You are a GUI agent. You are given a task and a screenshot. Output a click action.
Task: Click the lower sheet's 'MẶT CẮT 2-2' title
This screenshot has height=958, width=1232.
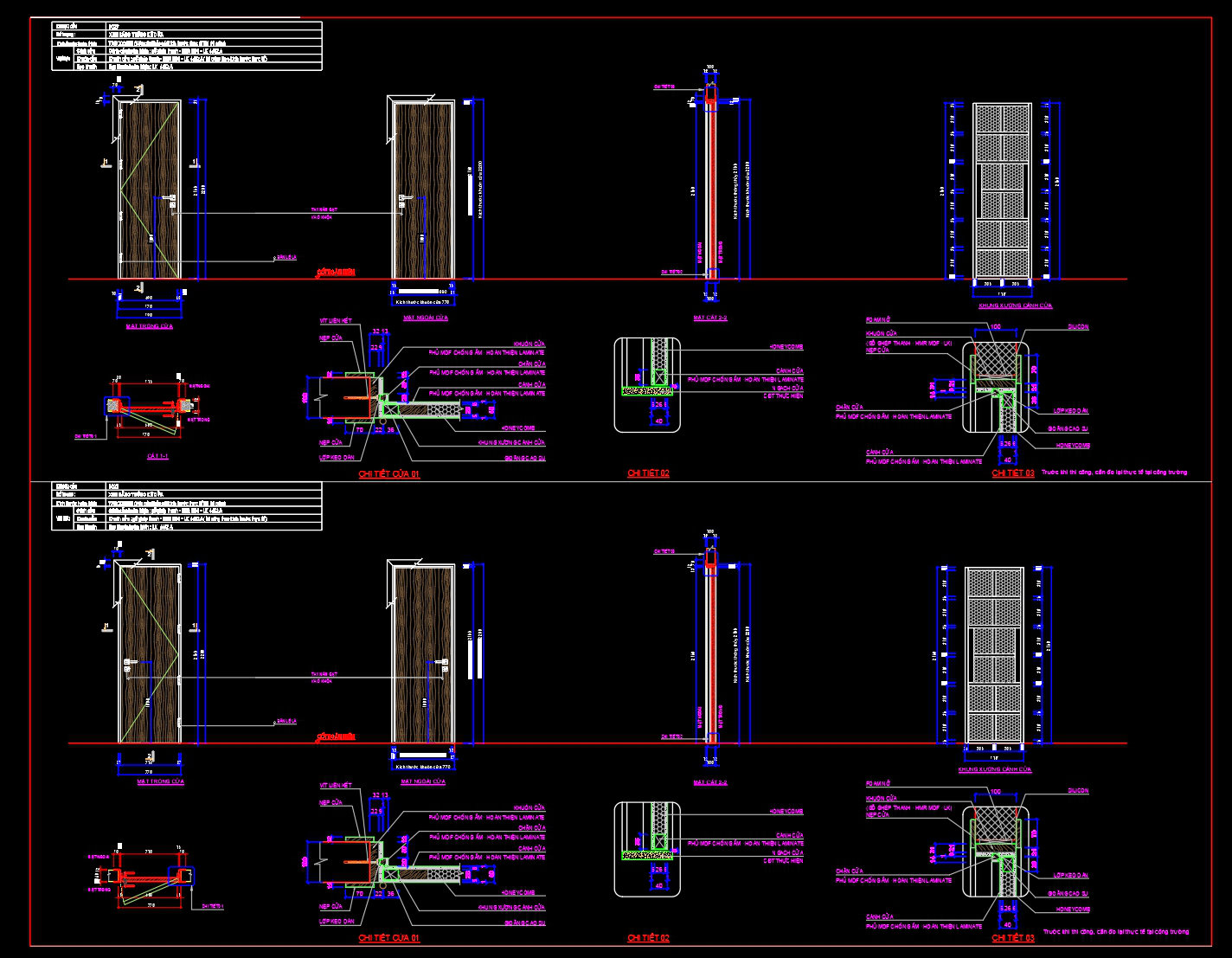[x=710, y=781]
